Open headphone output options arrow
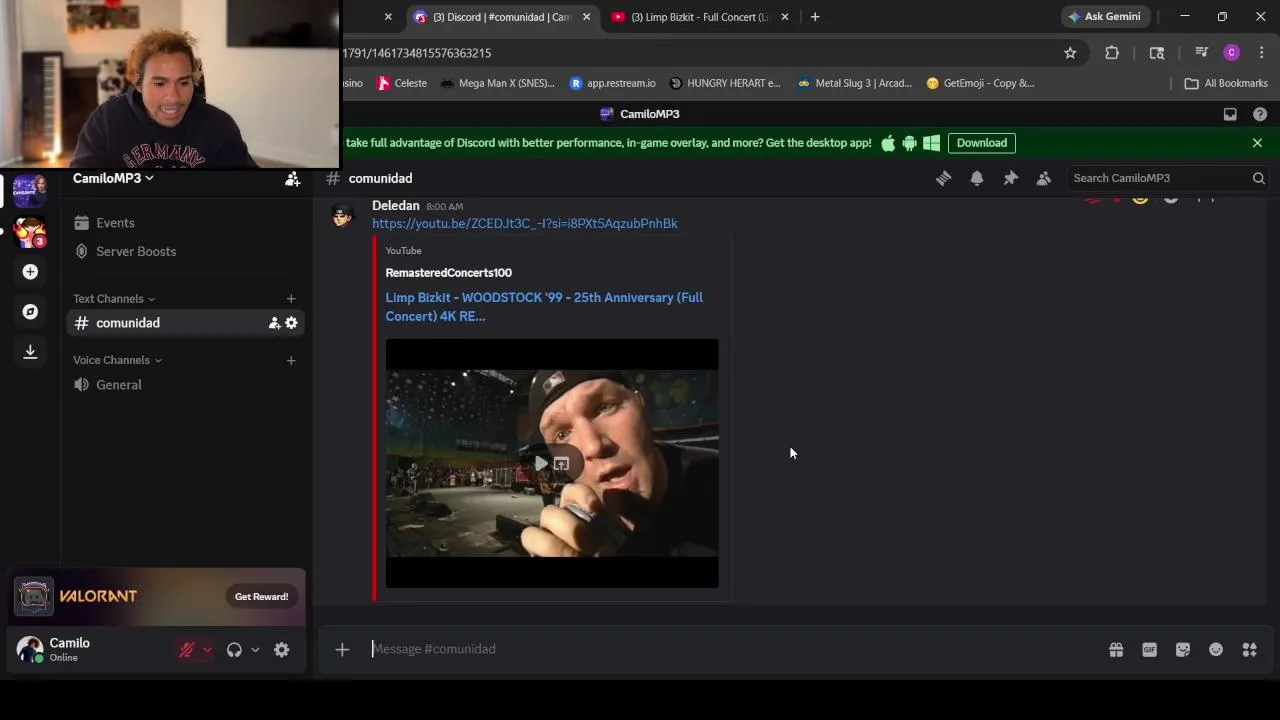Screen dimensions: 1280x720 255,650
